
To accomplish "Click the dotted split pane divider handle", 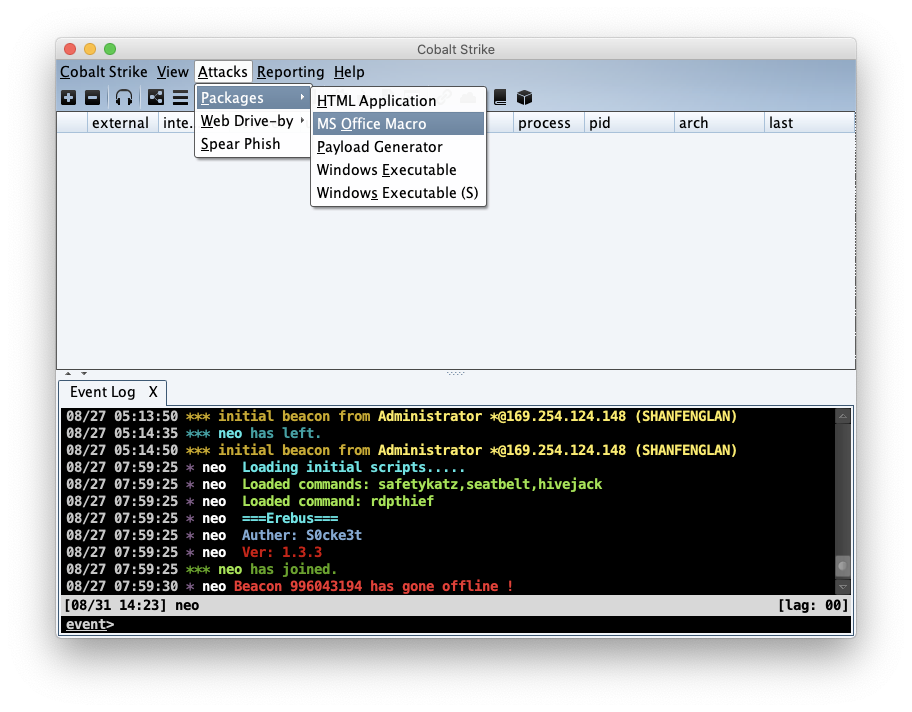I will (x=455, y=373).
